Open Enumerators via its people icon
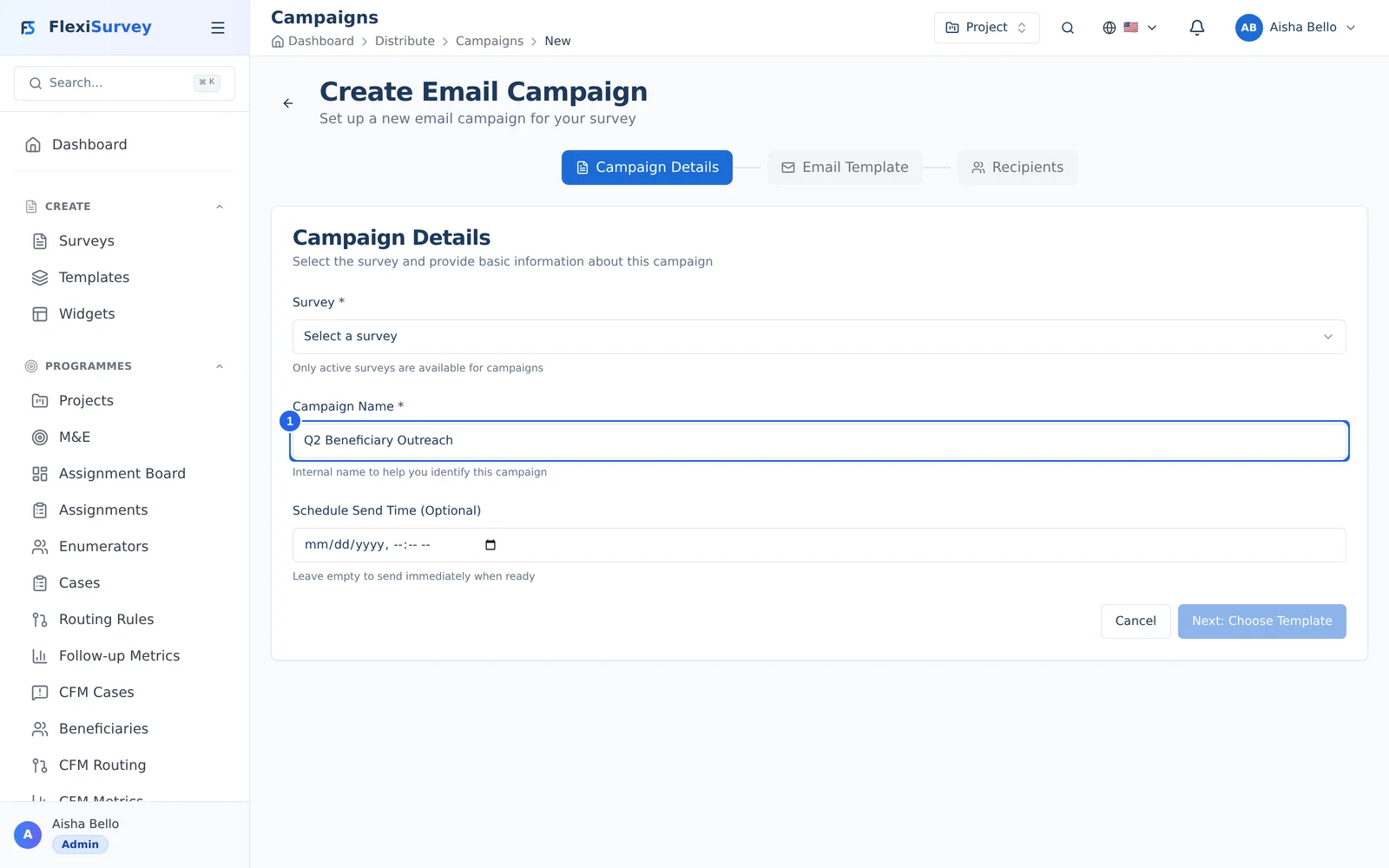Viewport: 1389px width, 868px height. [x=40, y=547]
